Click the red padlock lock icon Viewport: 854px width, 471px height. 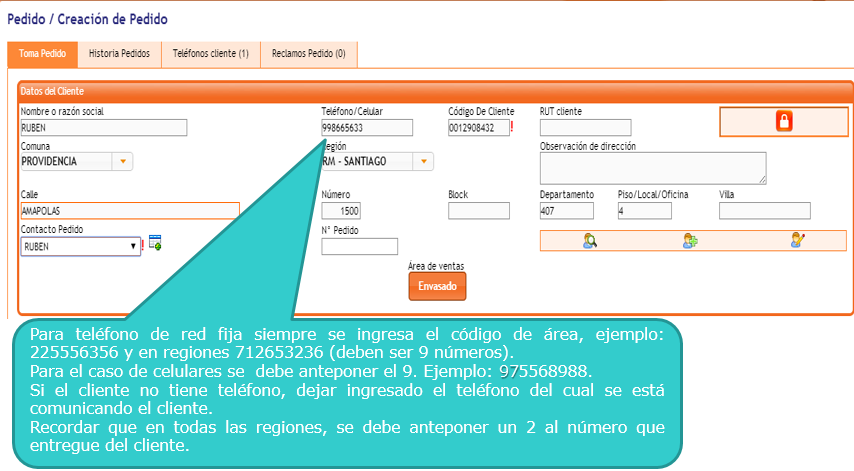pyautogui.click(x=784, y=121)
